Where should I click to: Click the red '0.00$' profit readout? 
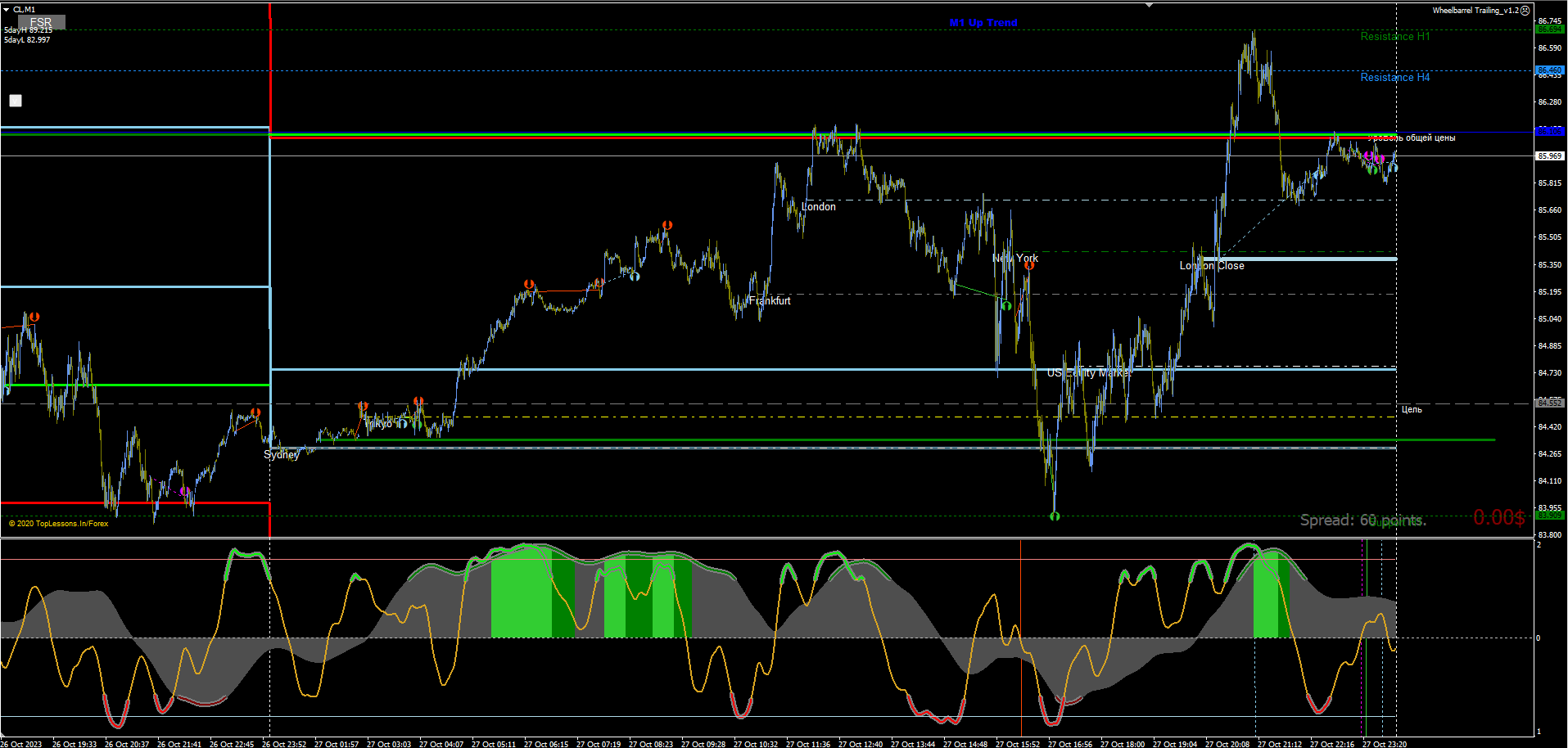tap(1499, 517)
